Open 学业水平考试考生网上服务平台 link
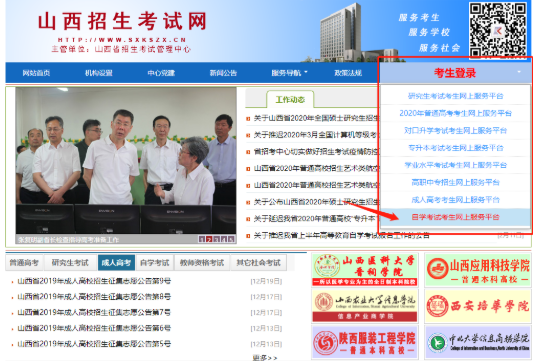 (455, 165)
